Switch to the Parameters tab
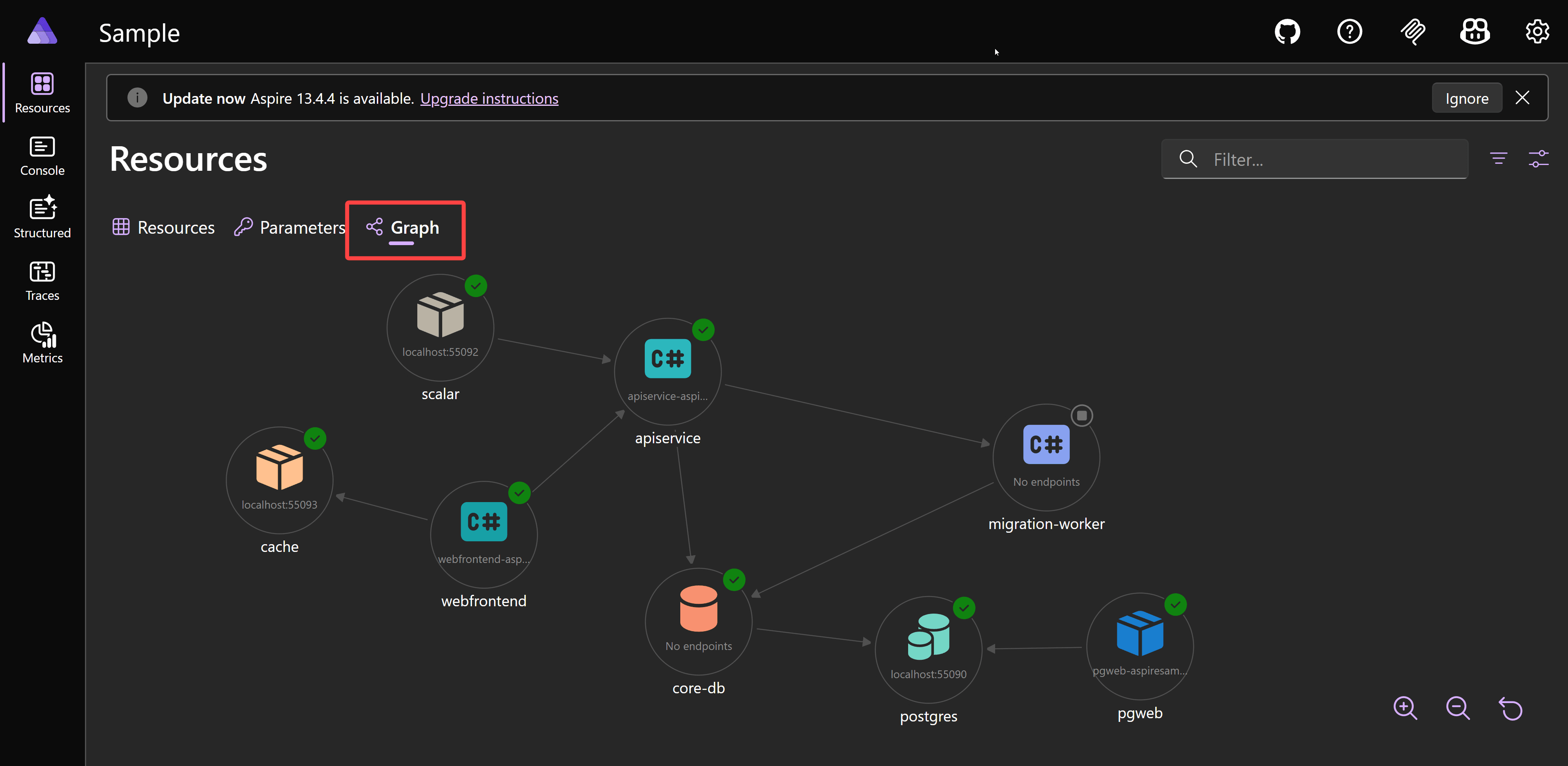 (290, 228)
